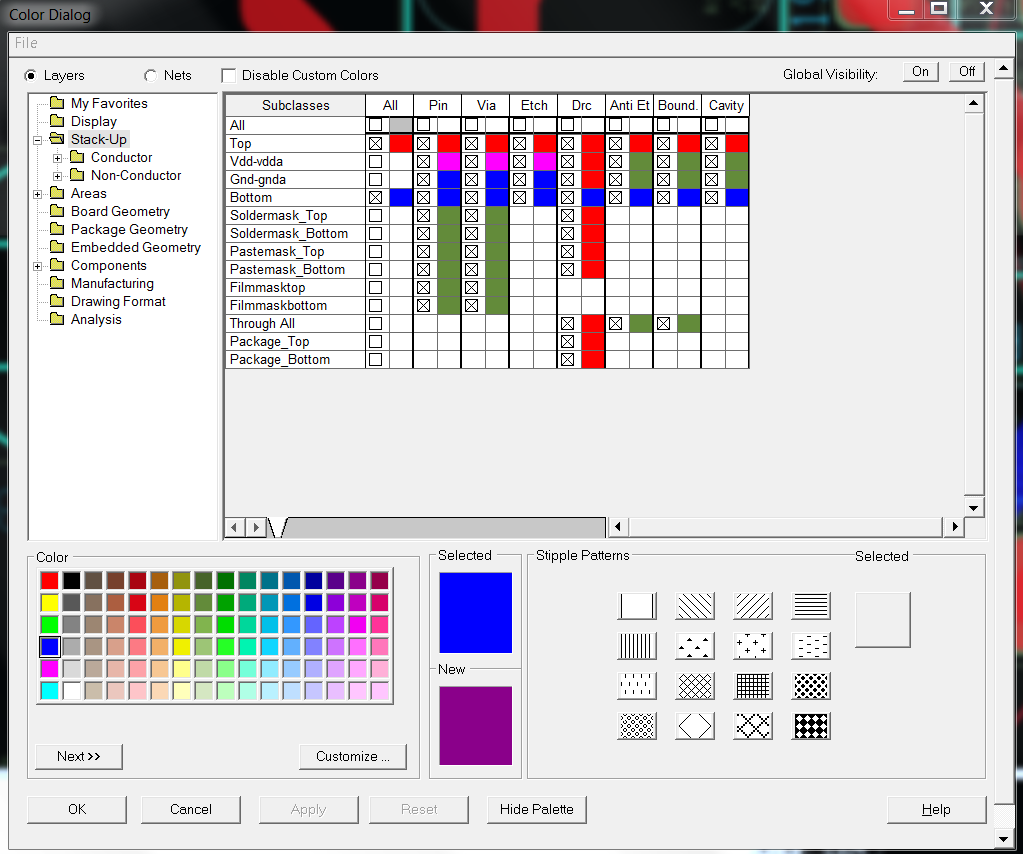This screenshot has width=1023, height=854.
Task: Choose the grid crosshatch stipple pattern
Action: point(753,686)
